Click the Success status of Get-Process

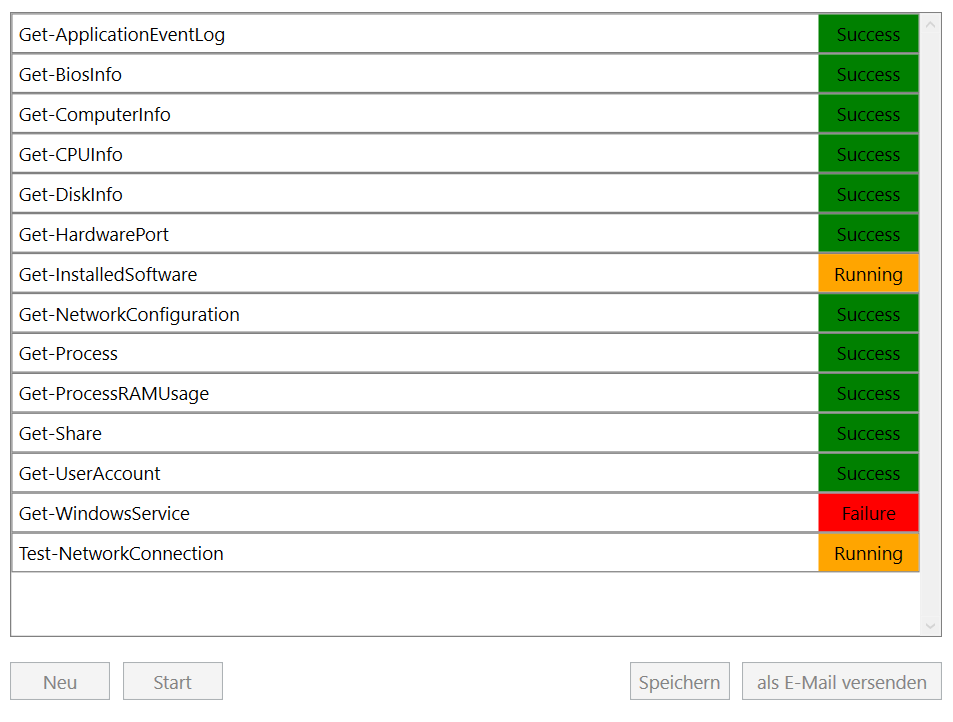(x=869, y=354)
